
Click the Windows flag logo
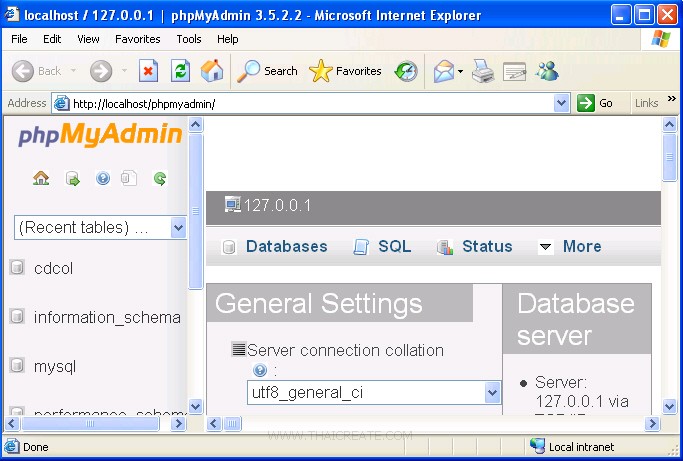pos(661,39)
